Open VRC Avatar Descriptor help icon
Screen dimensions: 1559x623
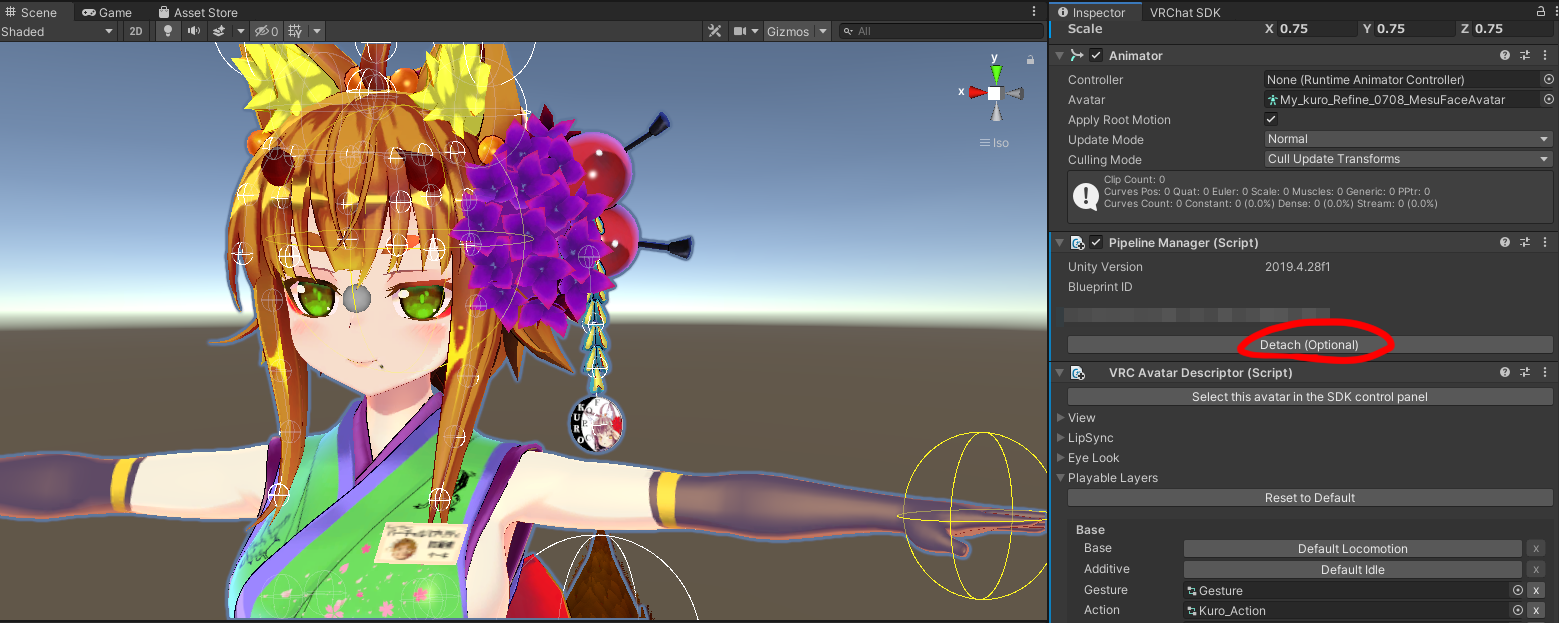pyautogui.click(x=1505, y=373)
